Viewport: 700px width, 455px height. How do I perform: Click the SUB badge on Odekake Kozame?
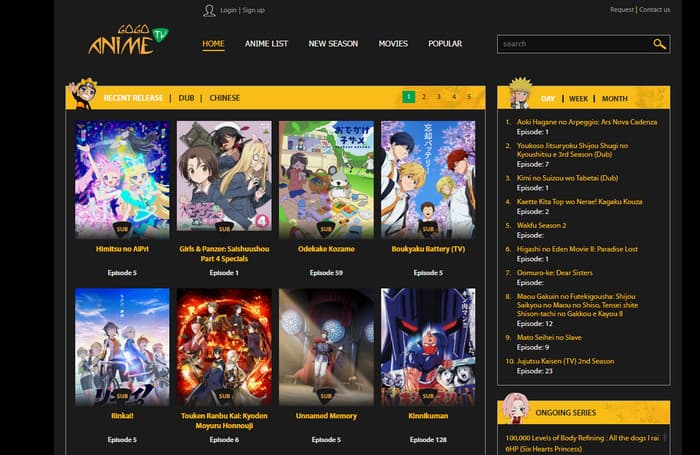pyautogui.click(x=326, y=229)
